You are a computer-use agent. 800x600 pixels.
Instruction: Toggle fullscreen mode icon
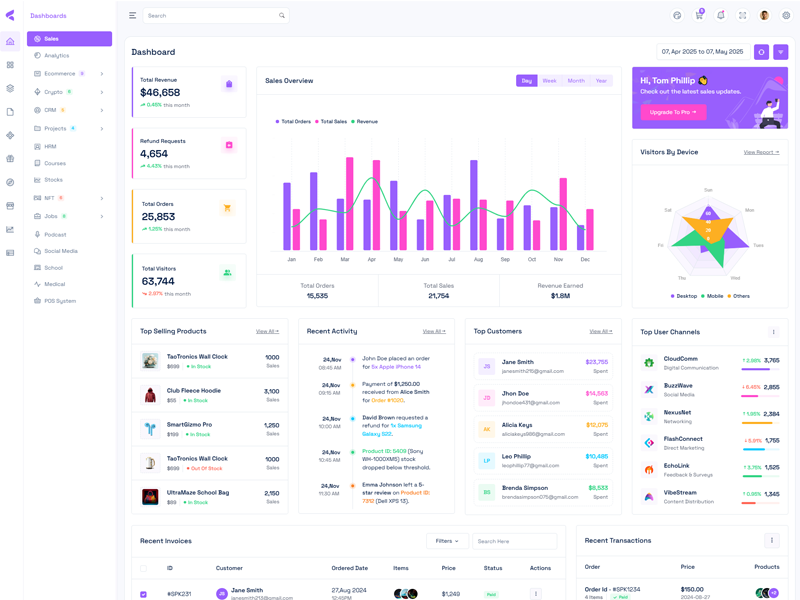tap(742, 16)
